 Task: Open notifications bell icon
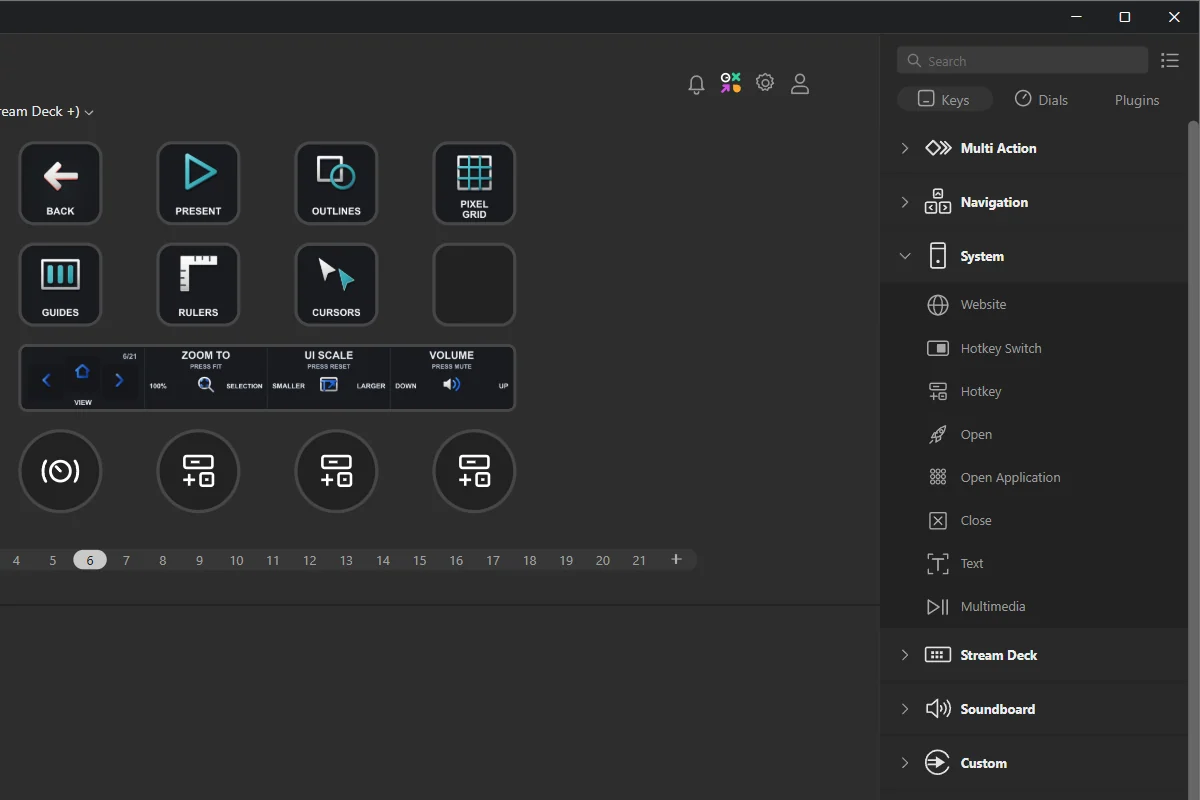[697, 84]
